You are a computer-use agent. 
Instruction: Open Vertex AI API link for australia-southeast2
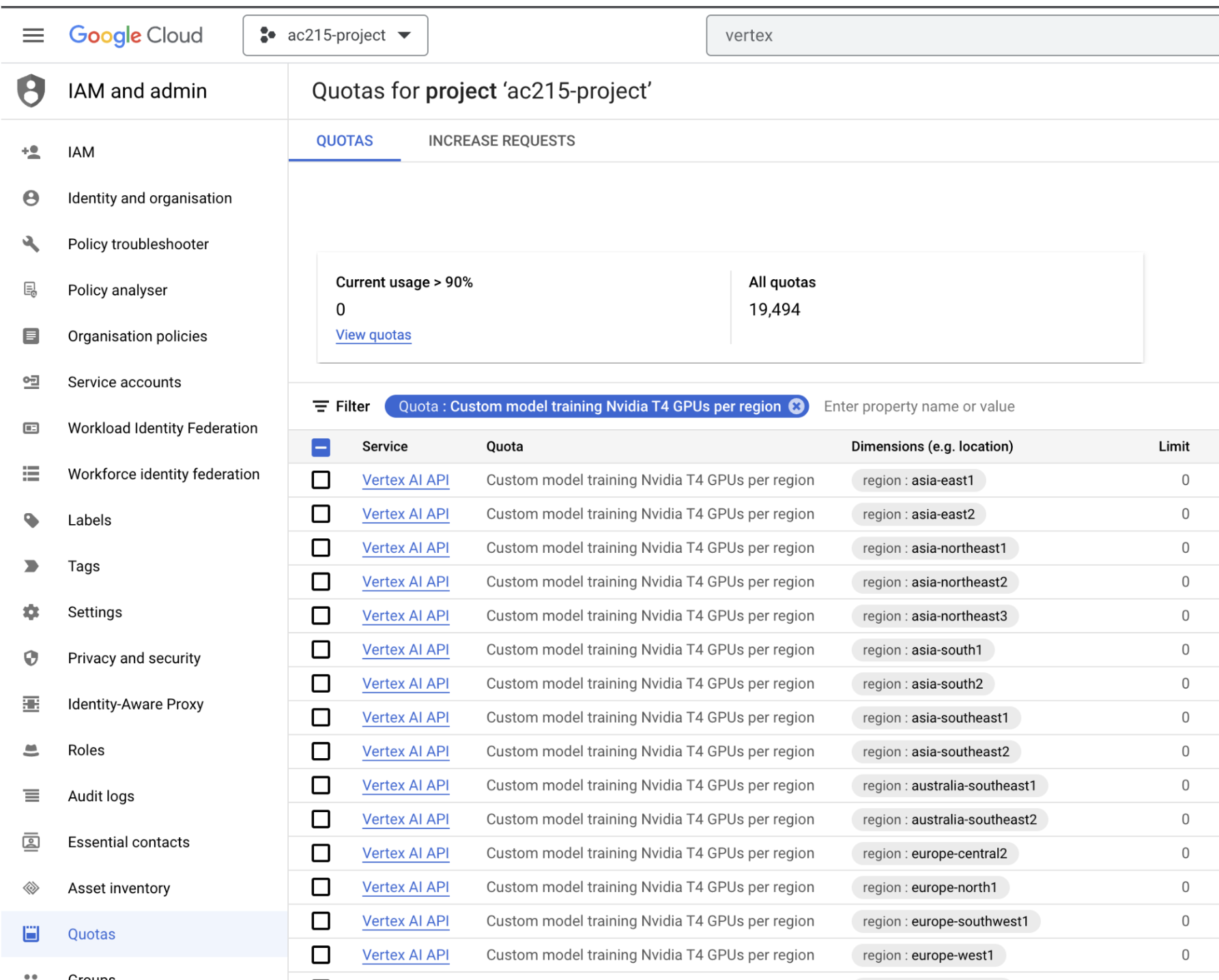(x=405, y=819)
